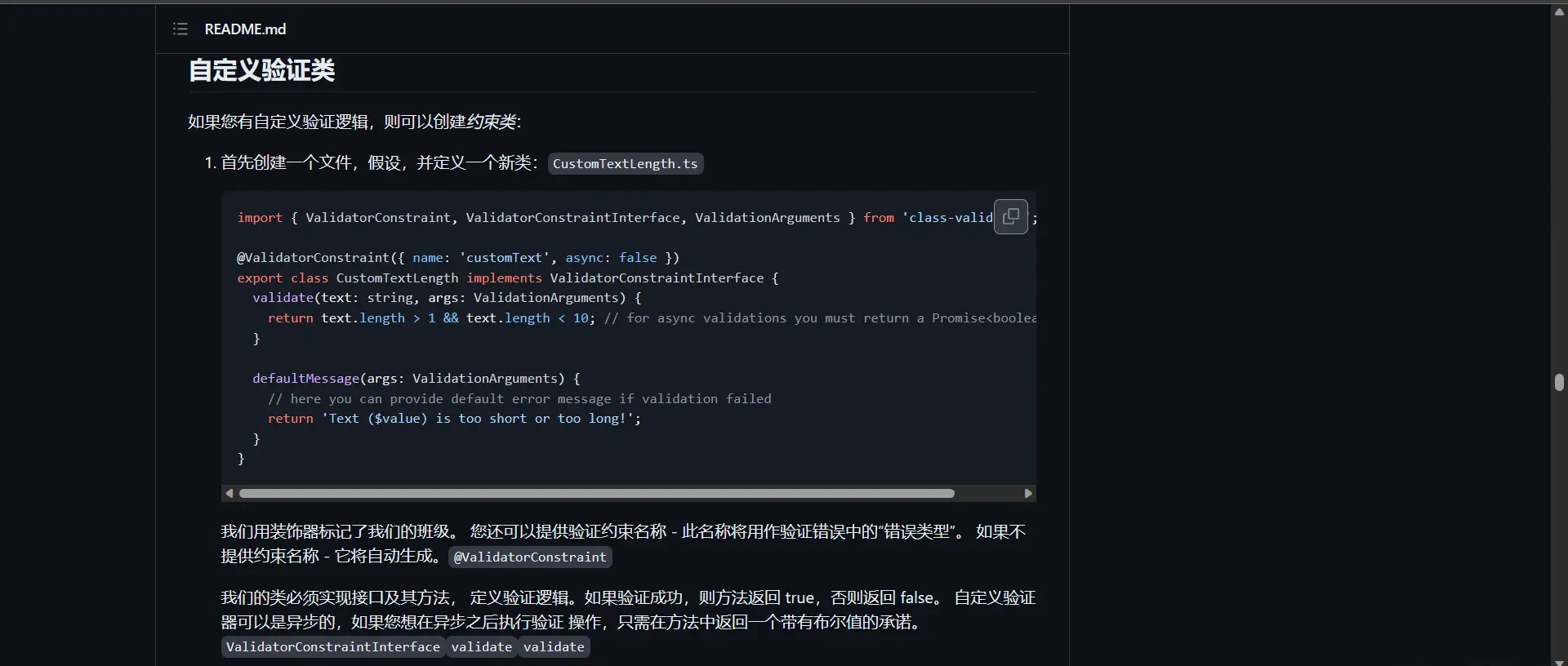Select the CustomTextLength.ts inline code label
This screenshot has width=1568, height=666.
click(x=625, y=164)
